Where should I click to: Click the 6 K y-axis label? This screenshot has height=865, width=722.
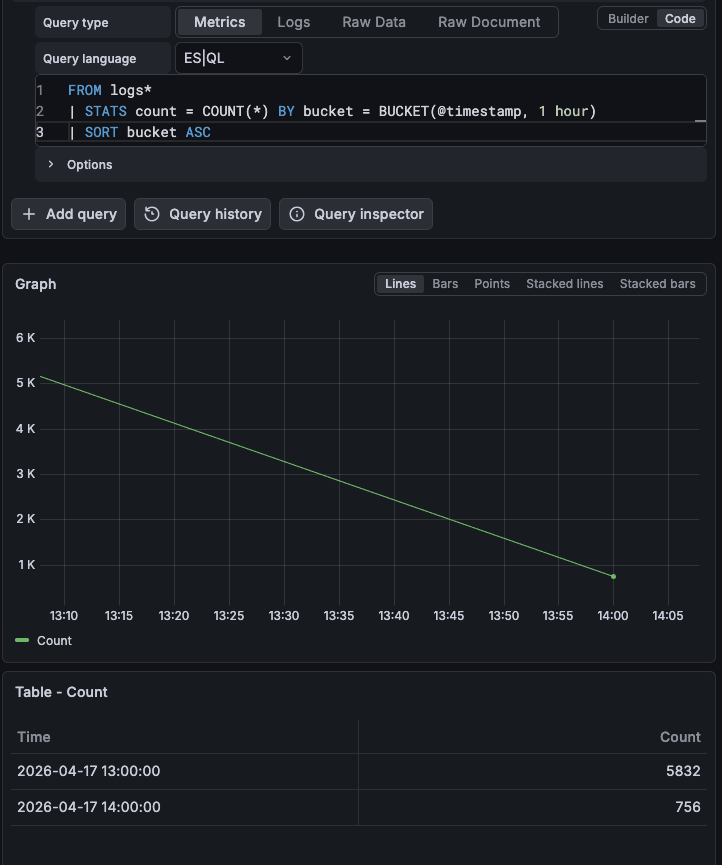click(x=25, y=338)
